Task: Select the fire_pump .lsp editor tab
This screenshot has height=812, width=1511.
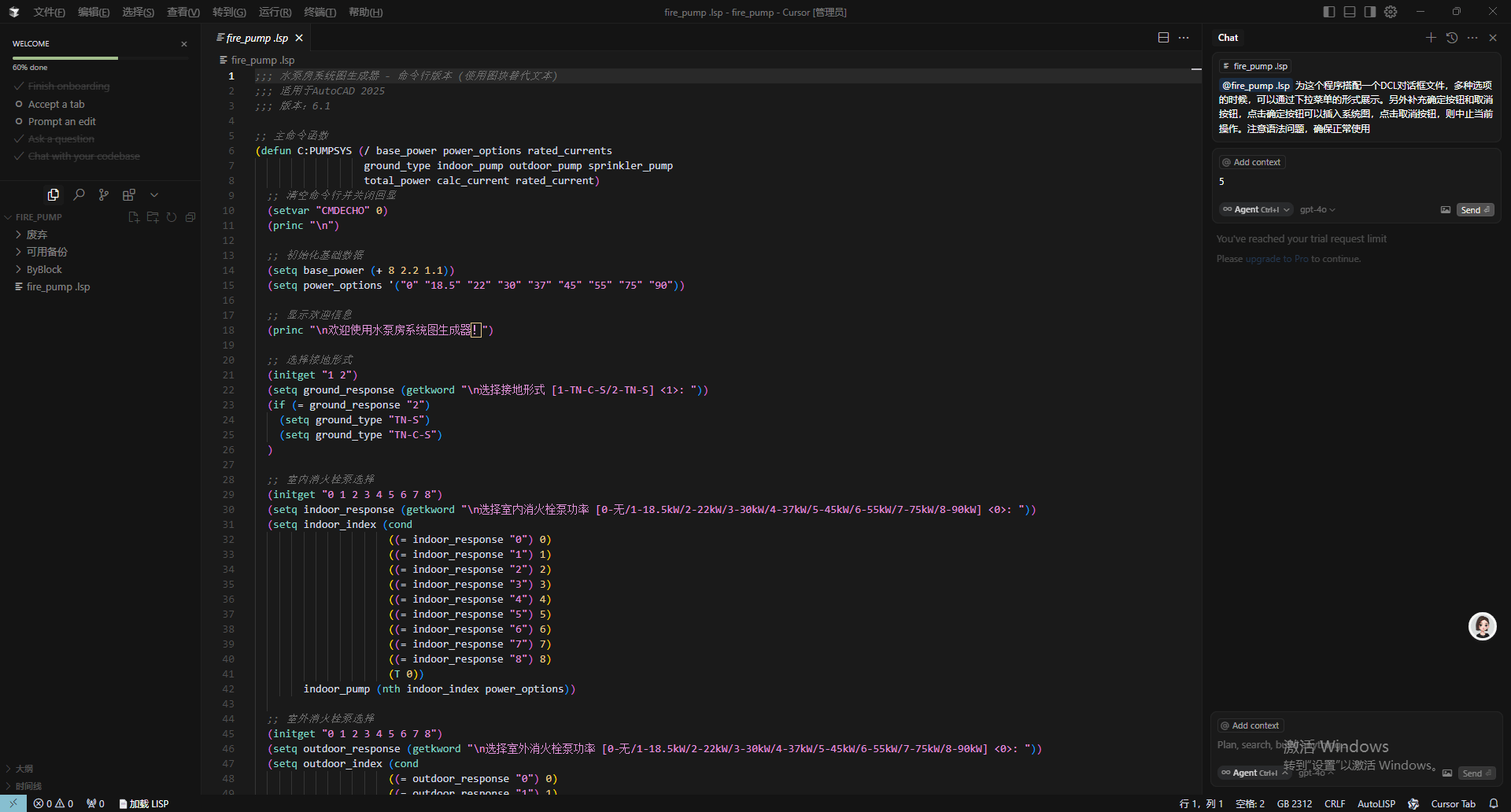Action: pos(257,38)
